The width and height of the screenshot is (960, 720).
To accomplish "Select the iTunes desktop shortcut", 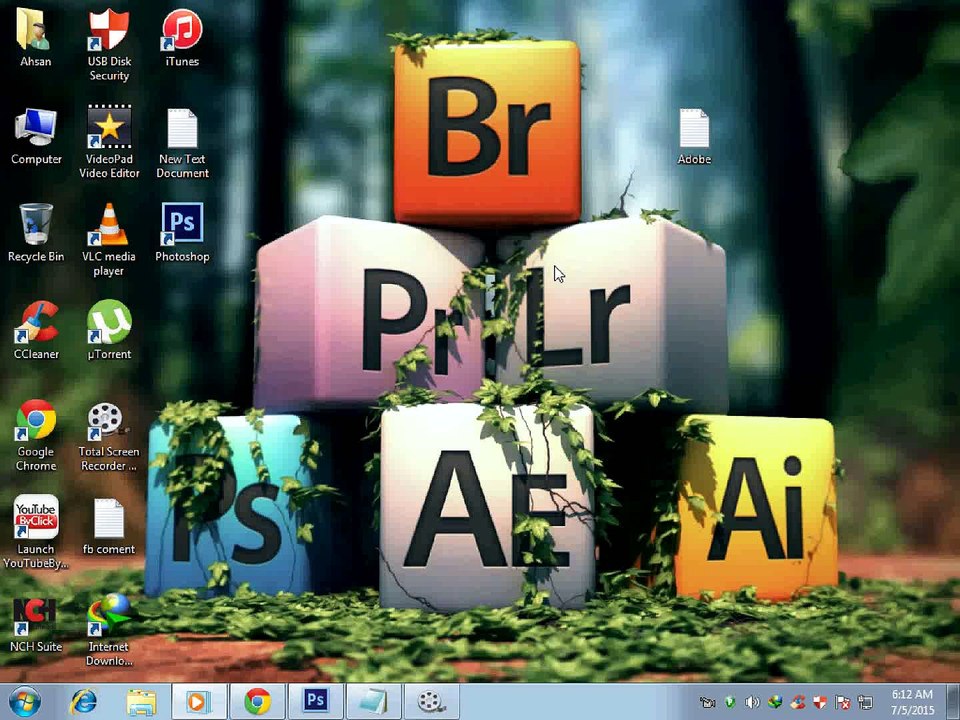I will (x=182, y=38).
